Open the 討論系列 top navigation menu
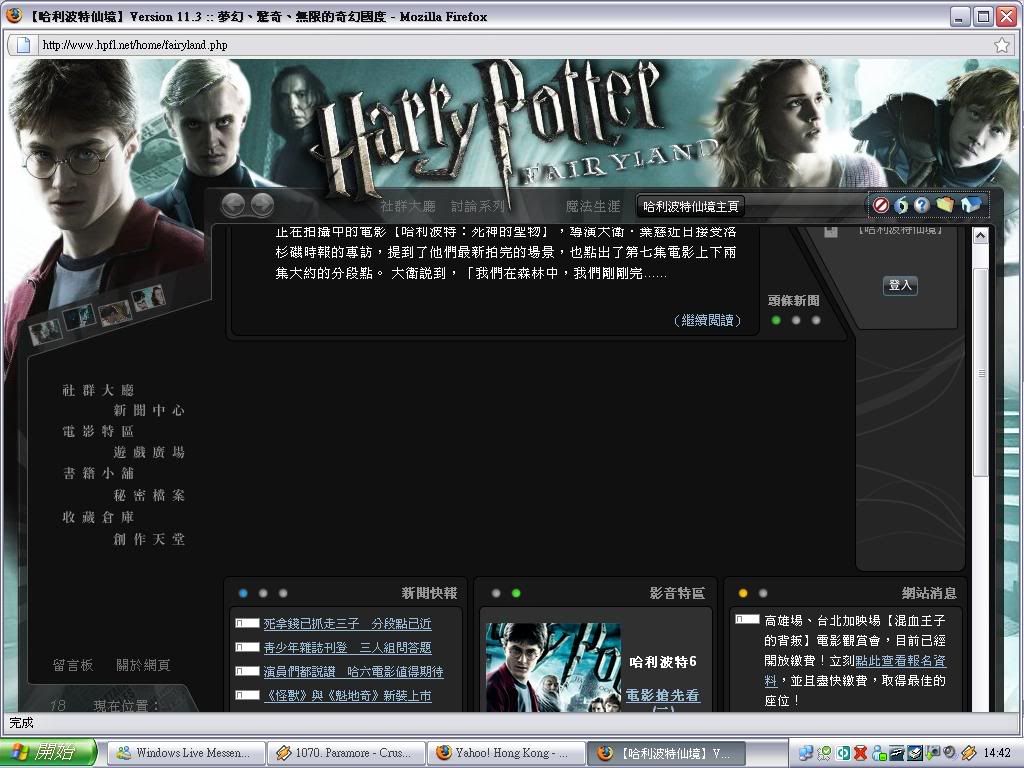This screenshot has height=768, width=1024. tap(478, 207)
